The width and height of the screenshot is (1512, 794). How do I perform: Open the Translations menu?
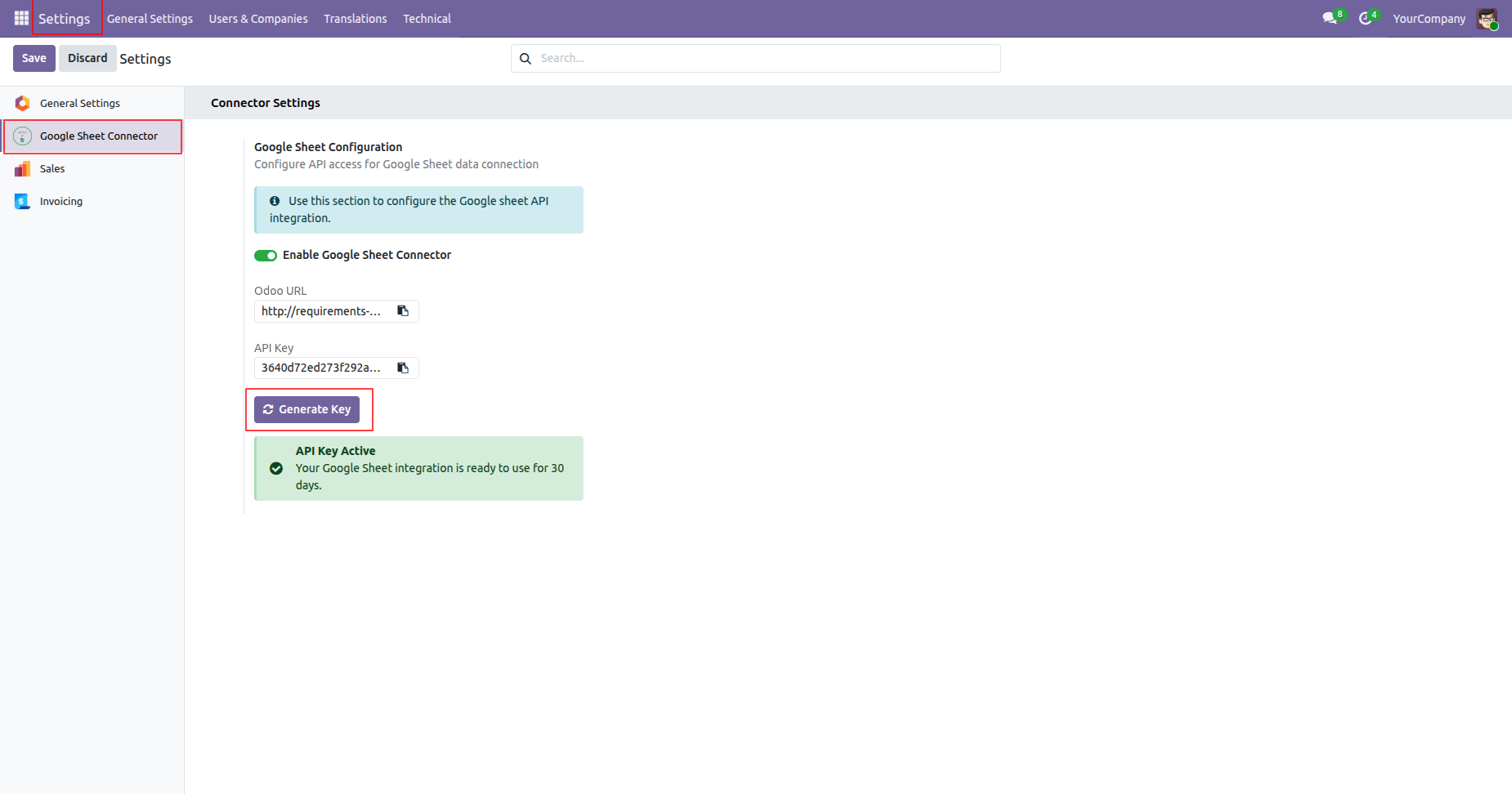[x=356, y=18]
